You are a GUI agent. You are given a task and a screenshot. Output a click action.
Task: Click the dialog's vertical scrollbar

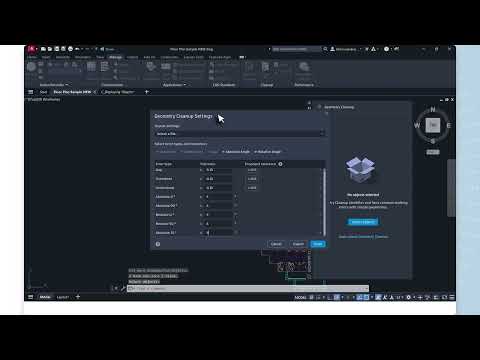pyautogui.click(x=324, y=202)
